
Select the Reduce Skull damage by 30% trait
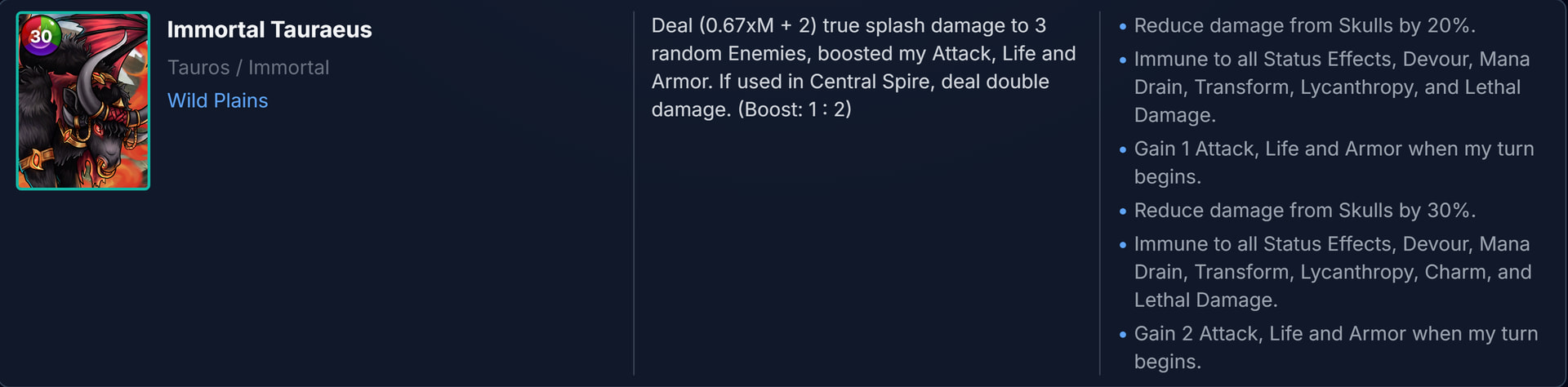tap(1304, 211)
